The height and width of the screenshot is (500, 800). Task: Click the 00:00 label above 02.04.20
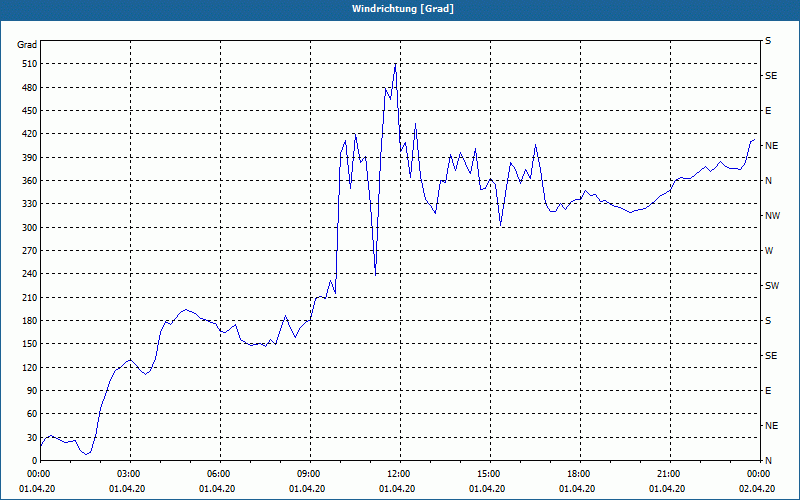point(760,474)
